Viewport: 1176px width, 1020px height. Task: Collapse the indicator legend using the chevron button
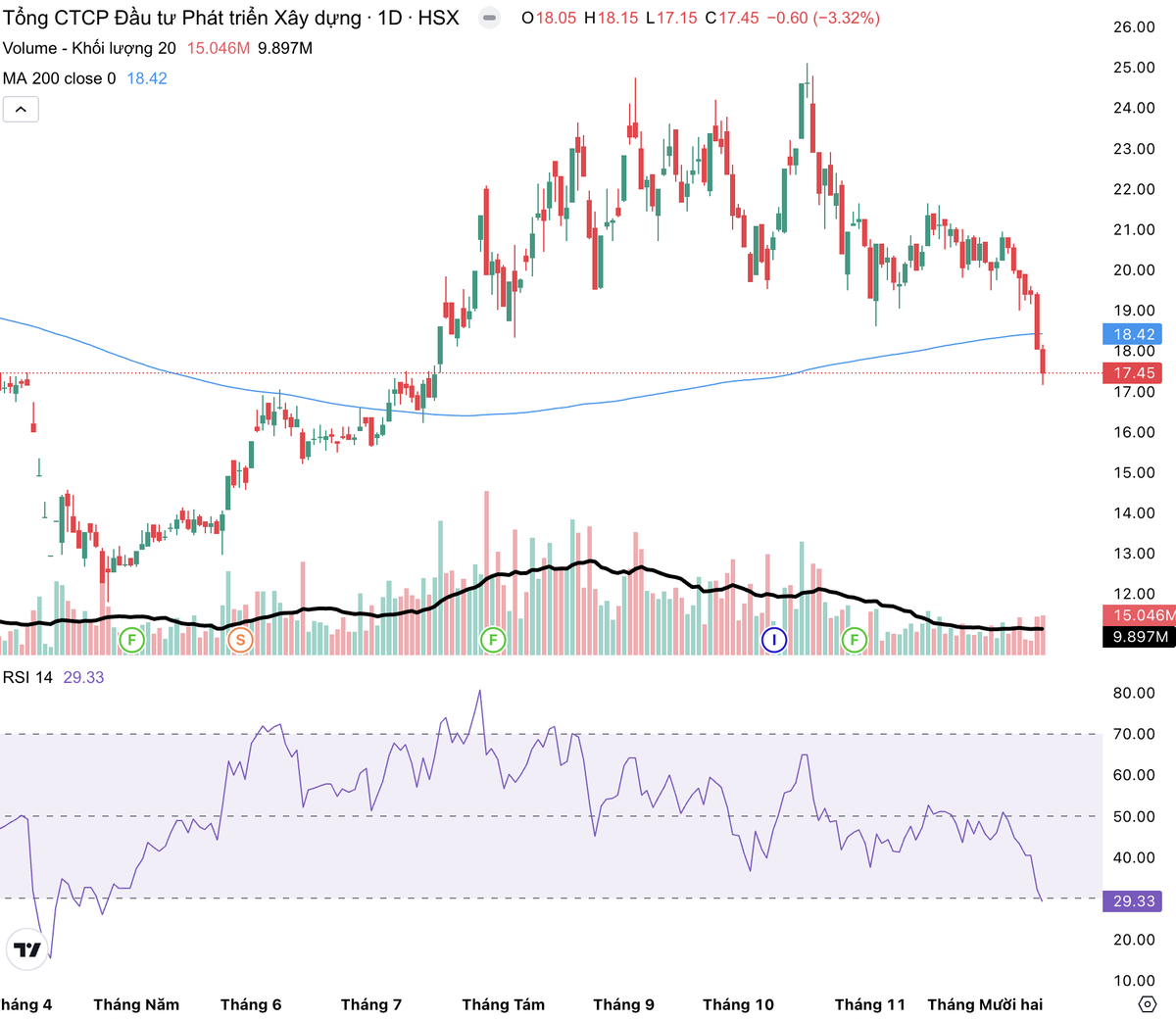(21, 109)
